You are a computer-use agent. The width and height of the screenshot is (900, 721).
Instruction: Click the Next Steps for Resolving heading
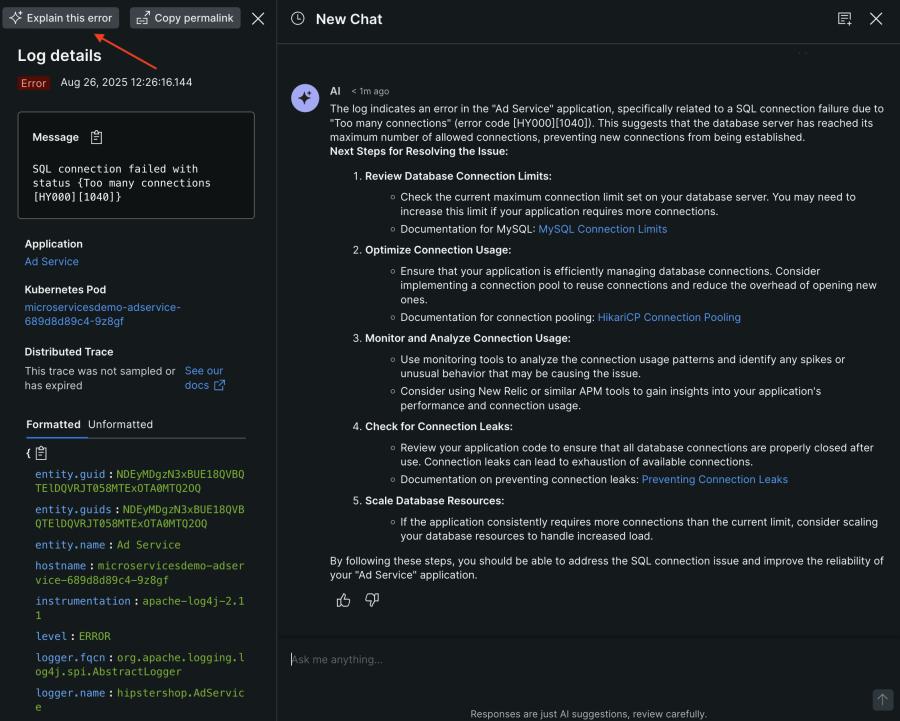419,152
